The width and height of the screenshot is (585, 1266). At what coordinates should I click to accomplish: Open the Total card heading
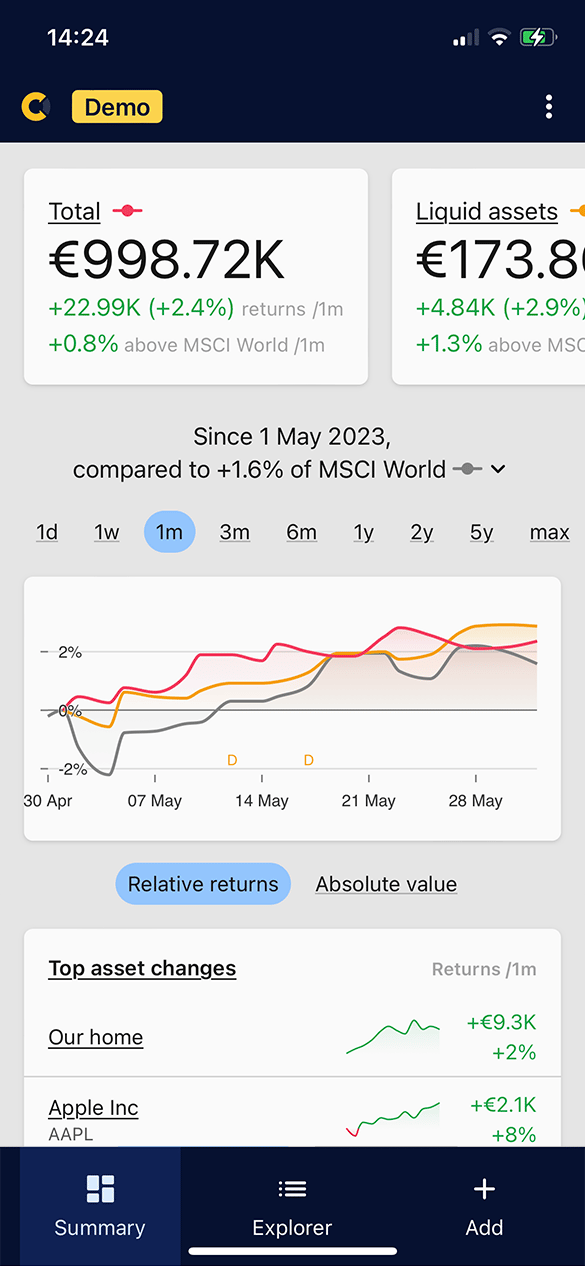tap(75, 211)
